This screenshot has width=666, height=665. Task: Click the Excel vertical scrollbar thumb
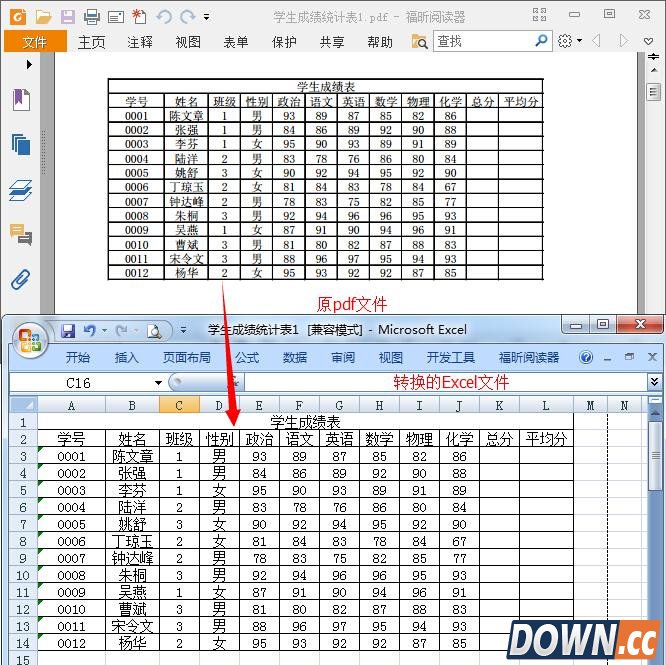pyautogui.click(x=654, y=456)
